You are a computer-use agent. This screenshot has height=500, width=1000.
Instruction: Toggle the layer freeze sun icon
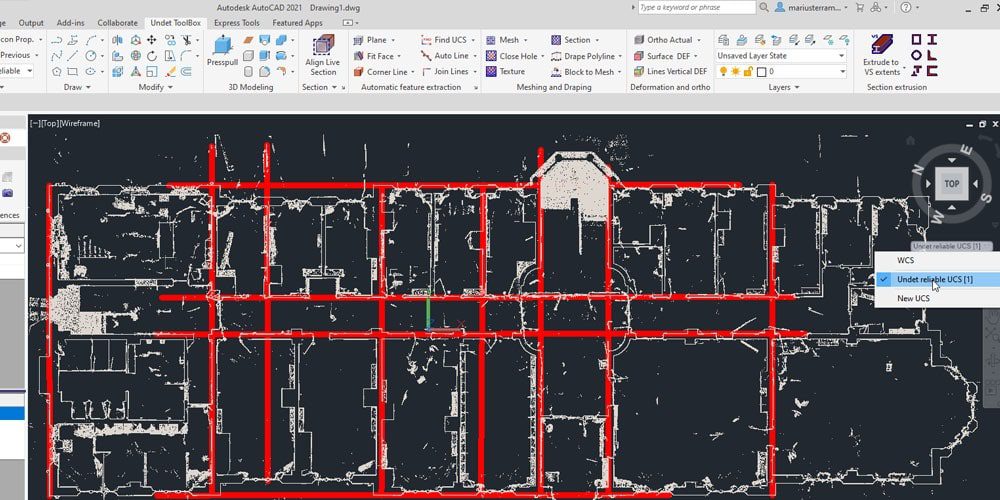point(735,72)
